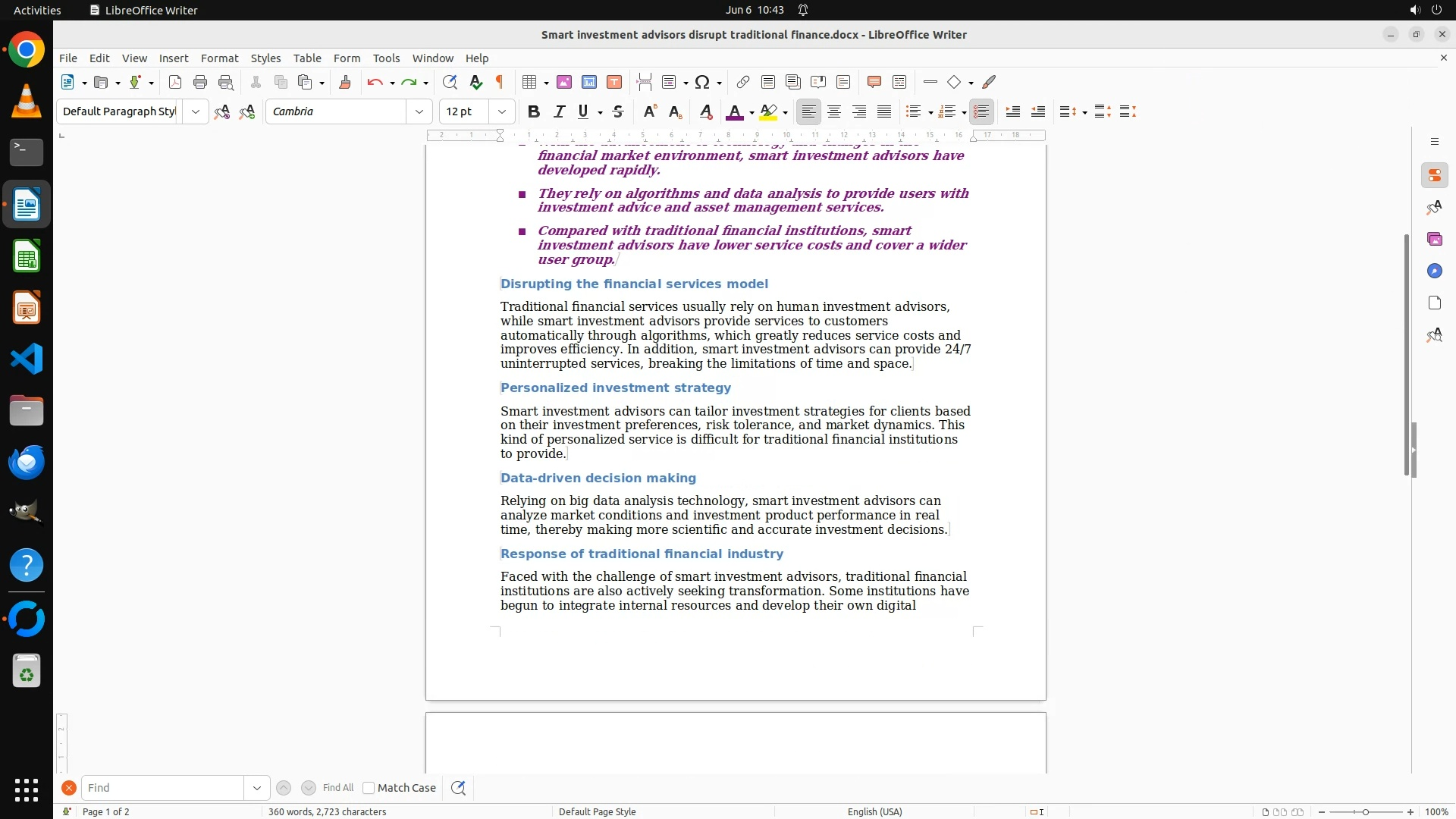Screen dimensions: 1456x819
Task: Insert special character (Omega) icon
Action: click(702, 82)
